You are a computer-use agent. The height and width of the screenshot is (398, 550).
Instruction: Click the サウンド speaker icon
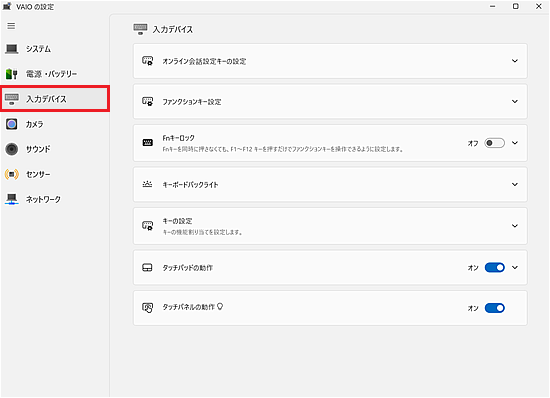pos(12,149)
